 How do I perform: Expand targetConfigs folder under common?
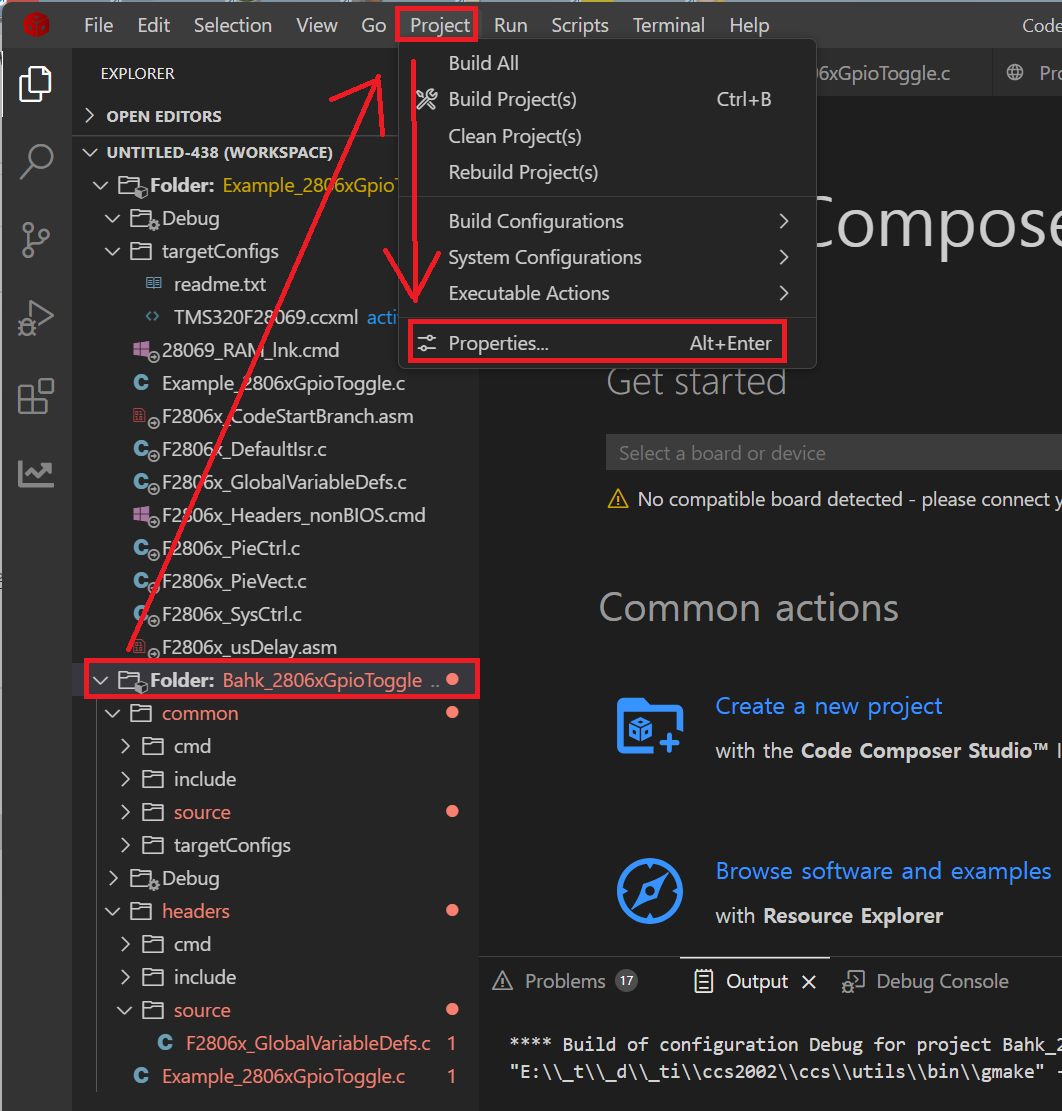click(x=125, y=845)
